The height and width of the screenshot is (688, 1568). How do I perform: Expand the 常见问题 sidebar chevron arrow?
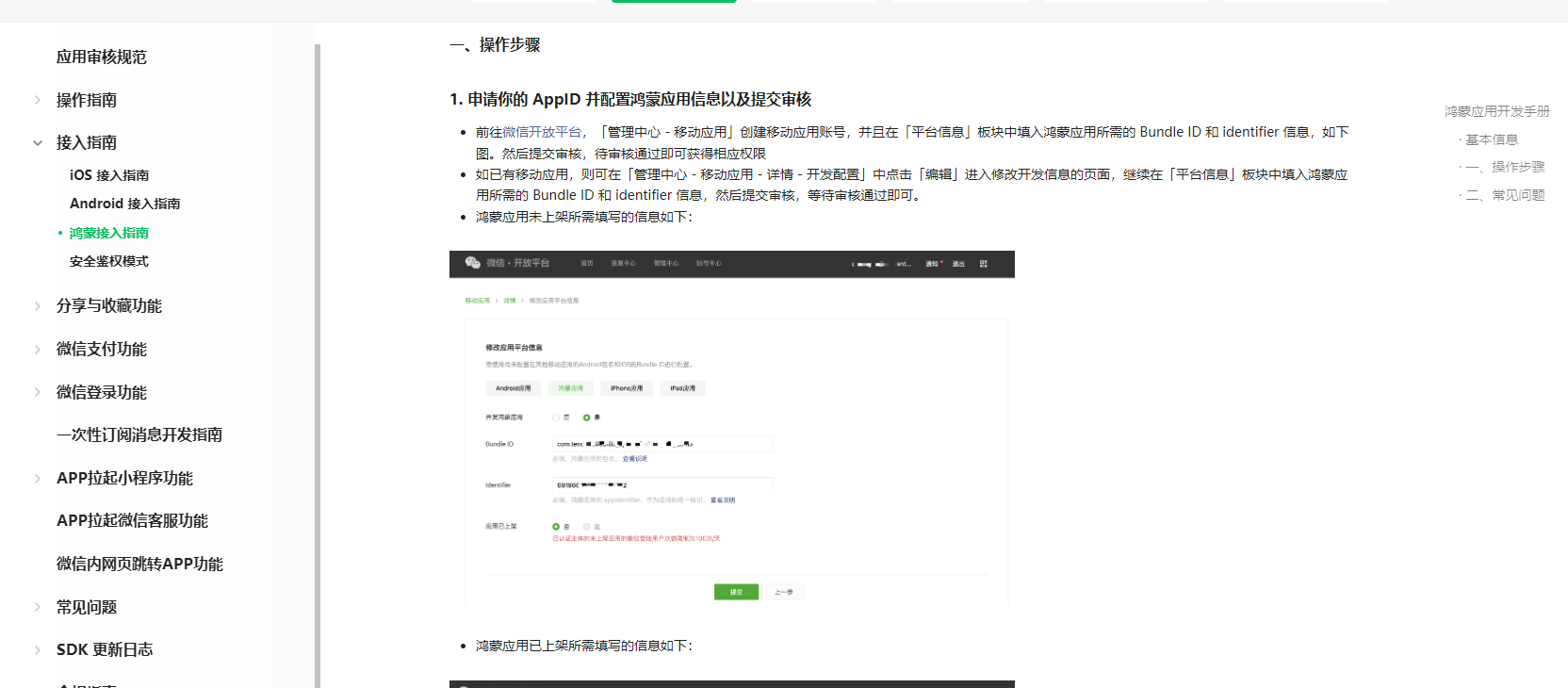click(x=38, y=608)
